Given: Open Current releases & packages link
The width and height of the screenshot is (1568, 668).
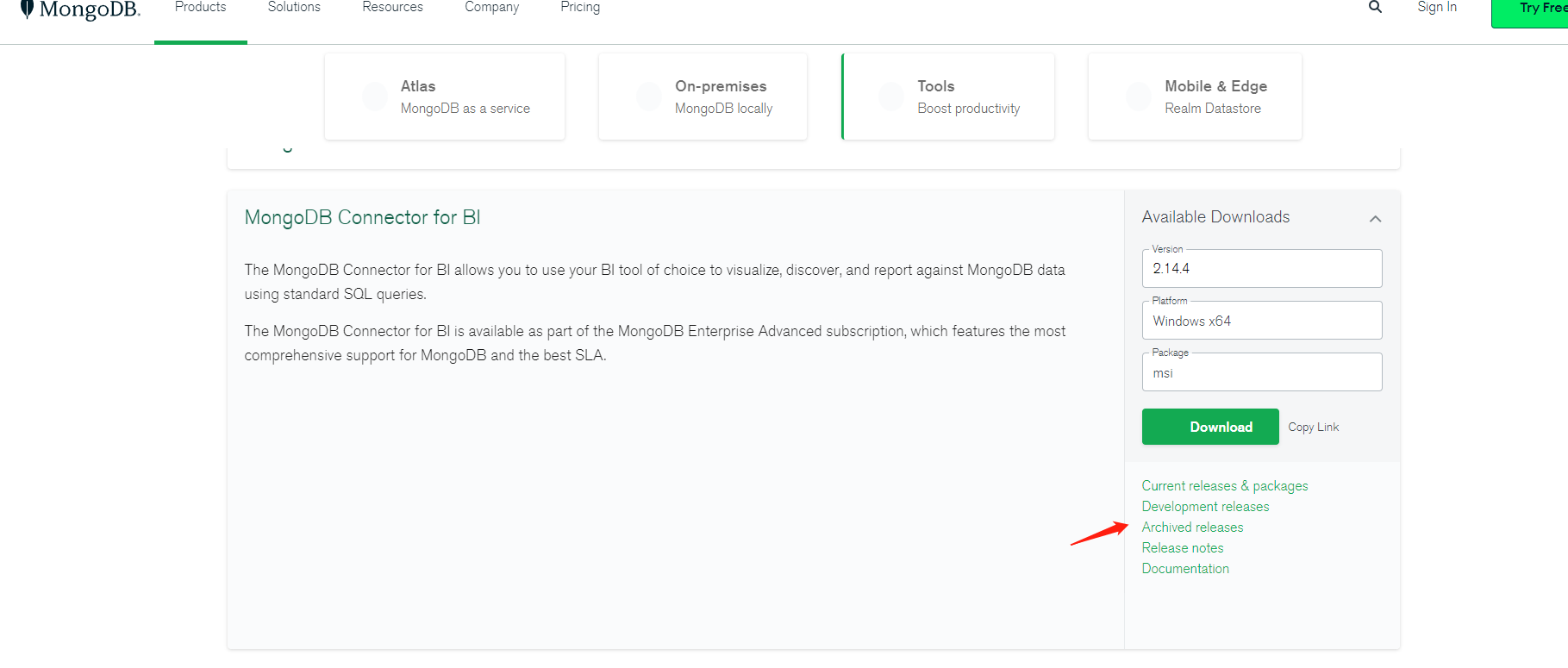Looking at the screenshot, I should [1225, 486].
